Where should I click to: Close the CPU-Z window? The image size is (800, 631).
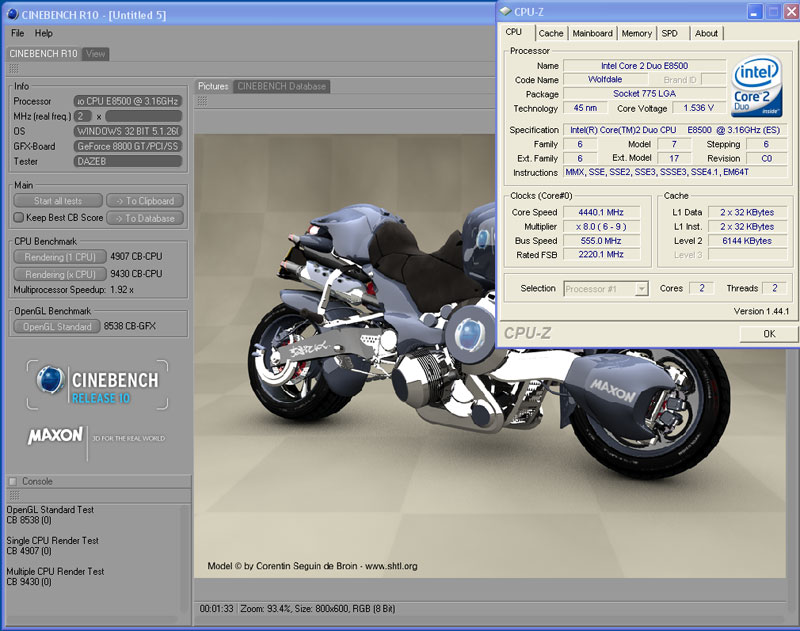pos(791,11)
